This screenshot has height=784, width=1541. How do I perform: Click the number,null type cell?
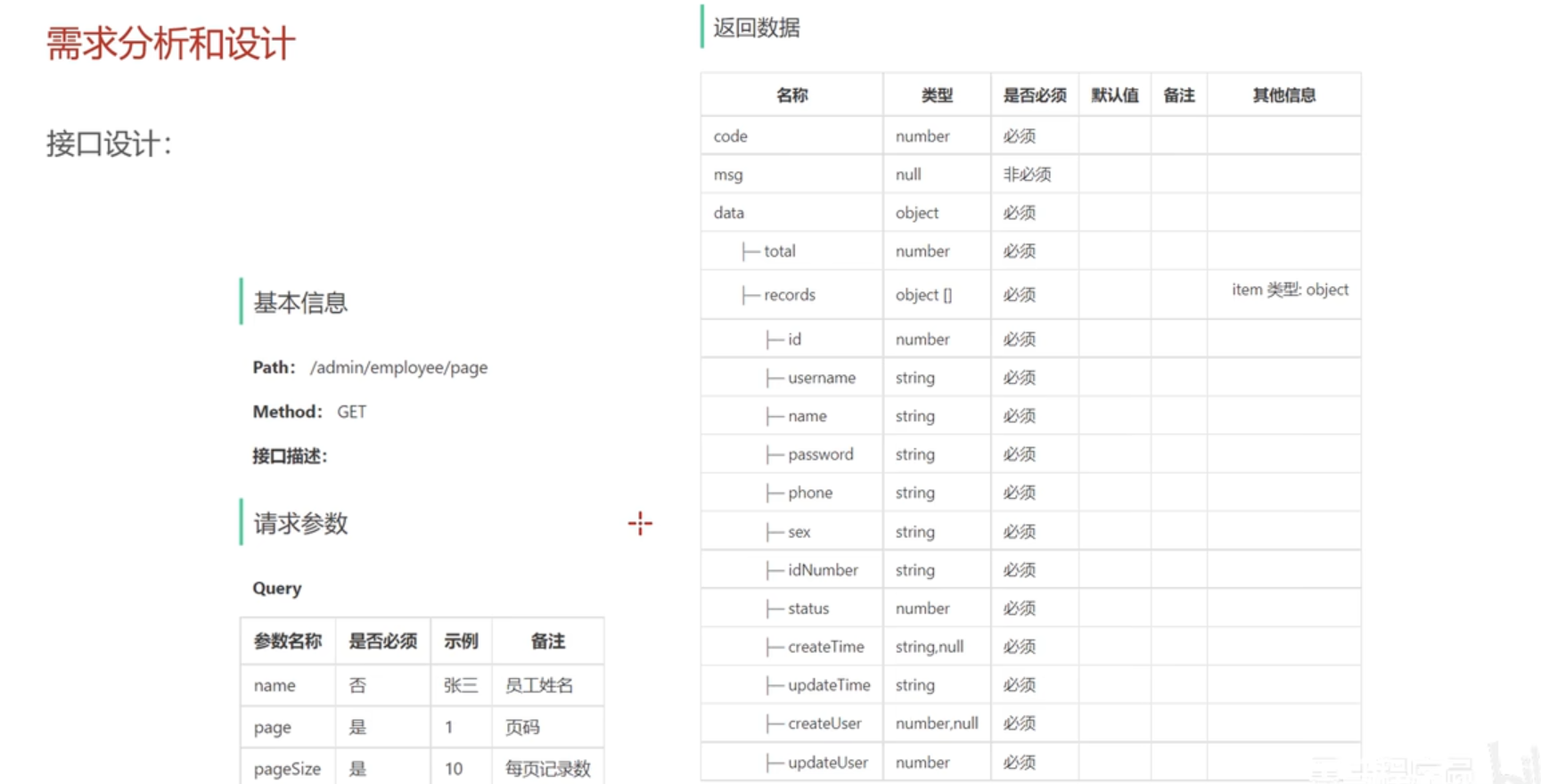point(937,723)
